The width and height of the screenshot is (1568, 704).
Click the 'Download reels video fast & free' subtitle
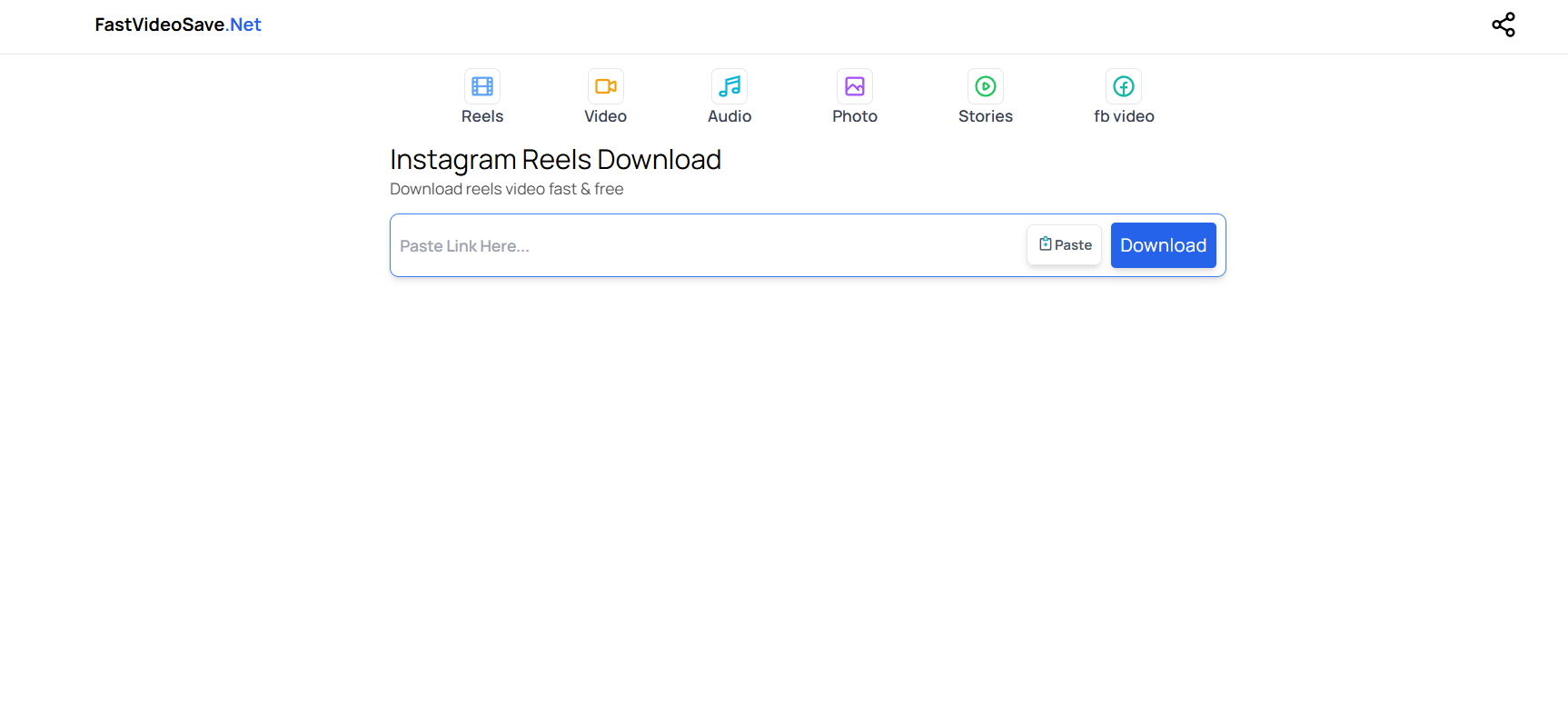506,189
